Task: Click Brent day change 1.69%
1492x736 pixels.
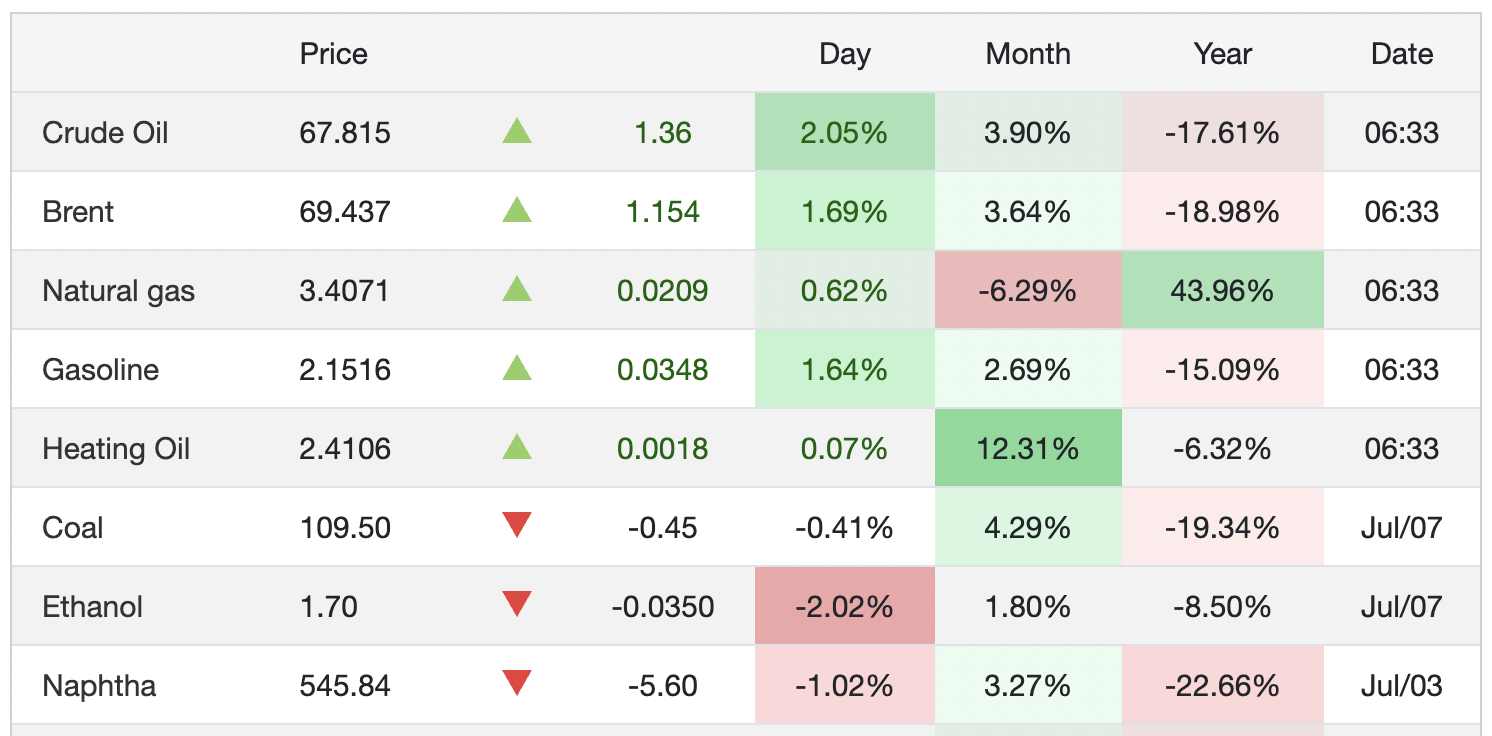Action: point(845,211)
